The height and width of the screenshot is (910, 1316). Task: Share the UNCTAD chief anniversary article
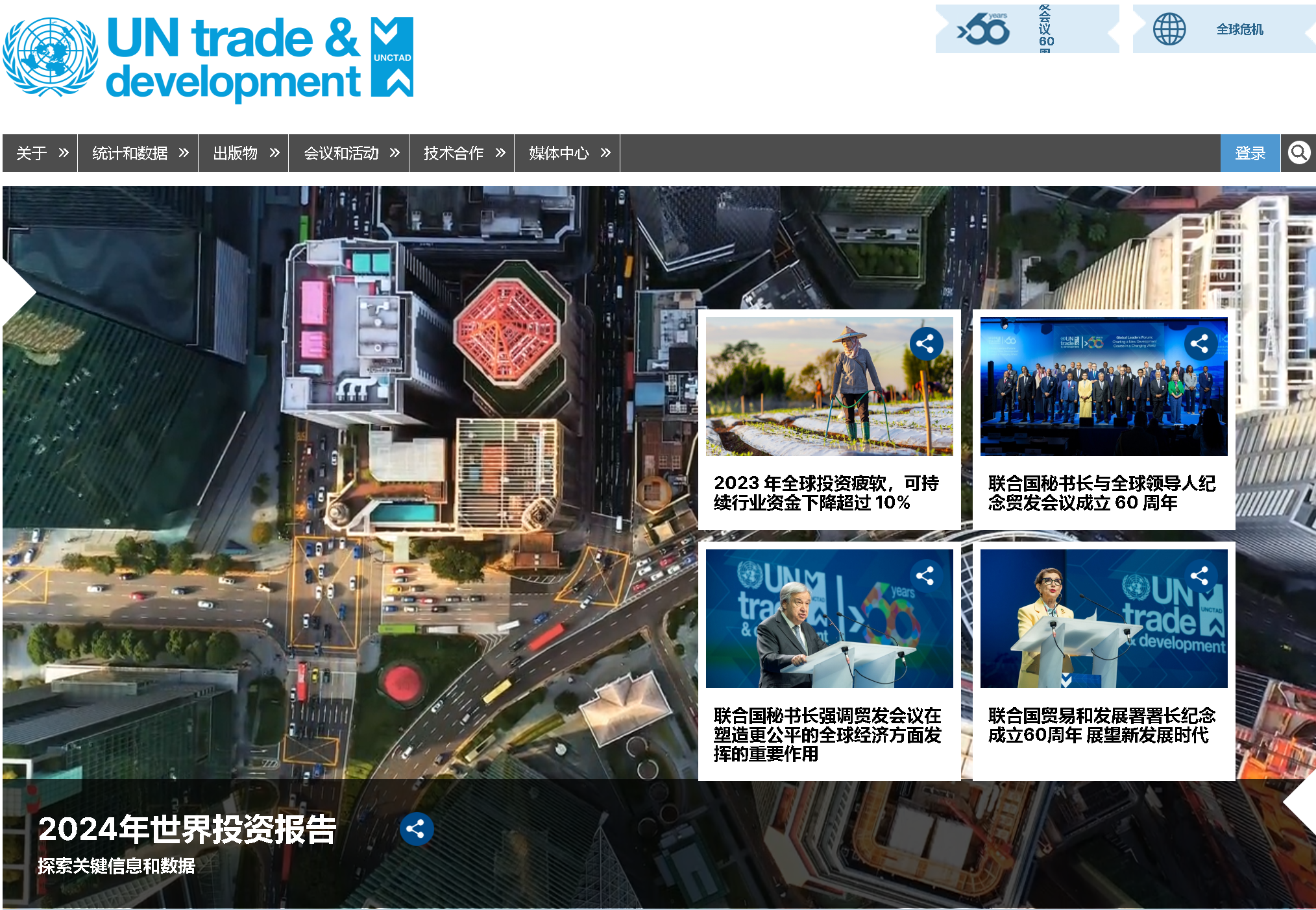click(x=1200, y=575)
